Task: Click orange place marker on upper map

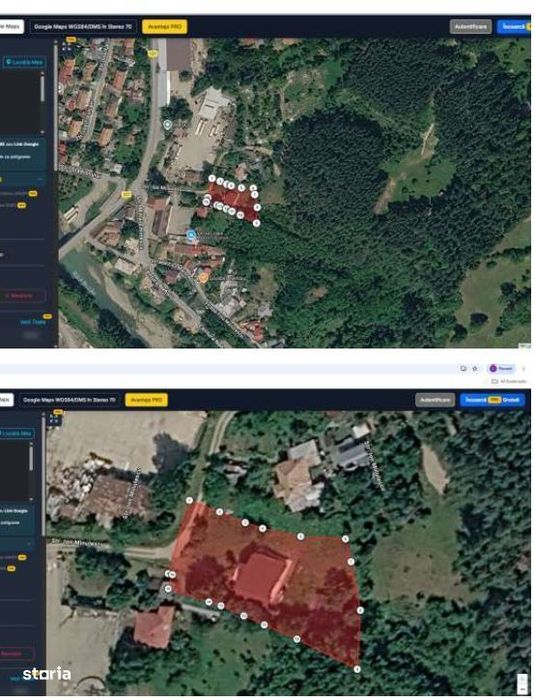Action: point(203,278)
